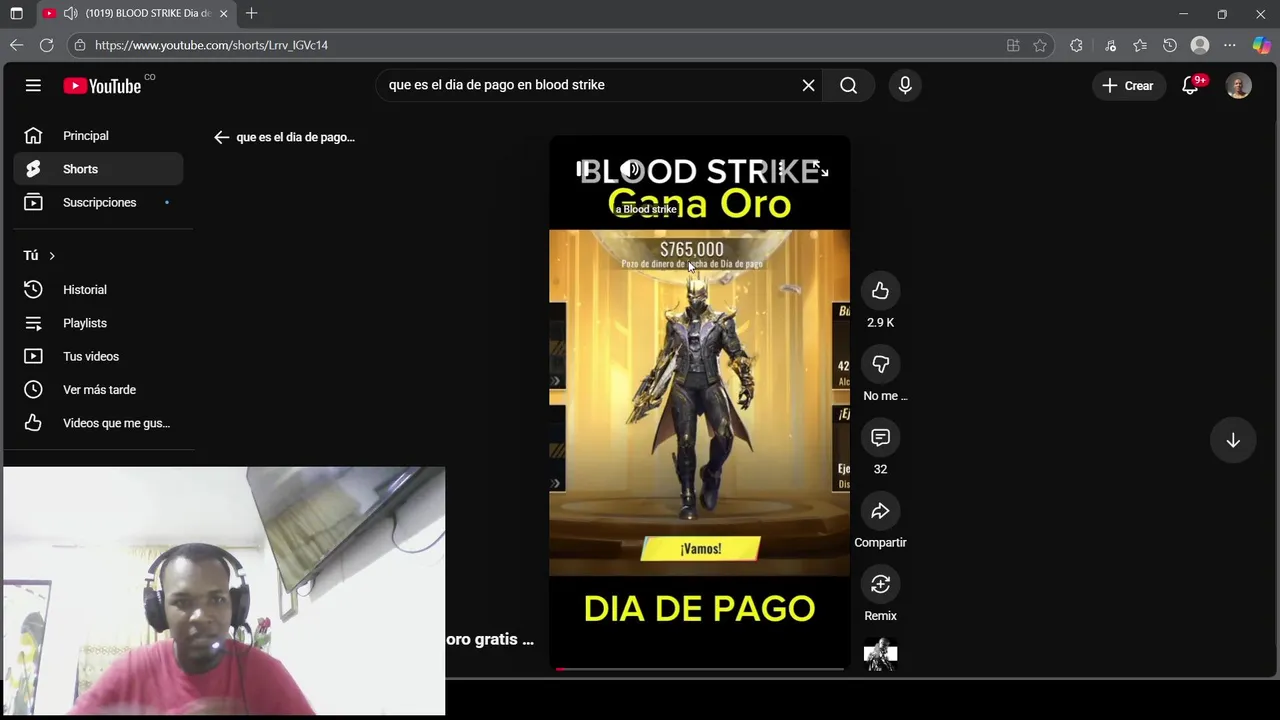Open the favorites list icon
Screen dimensions: 1280x720
(1140, 45)
